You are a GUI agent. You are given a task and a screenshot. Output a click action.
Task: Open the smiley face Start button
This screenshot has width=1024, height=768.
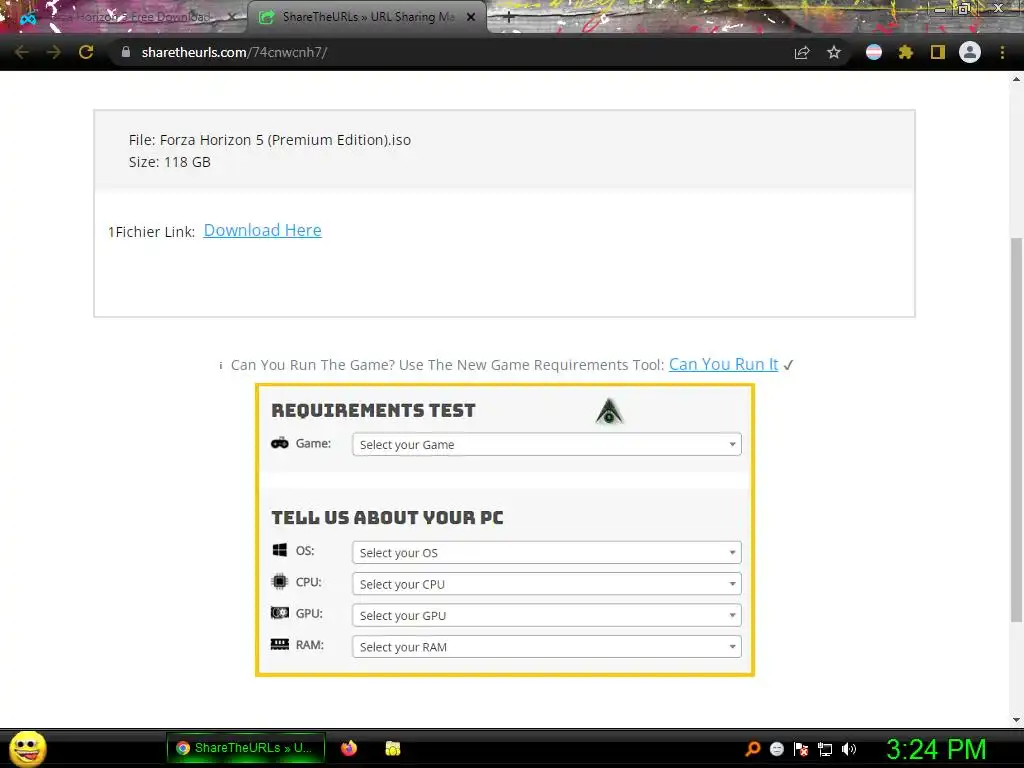27,748
